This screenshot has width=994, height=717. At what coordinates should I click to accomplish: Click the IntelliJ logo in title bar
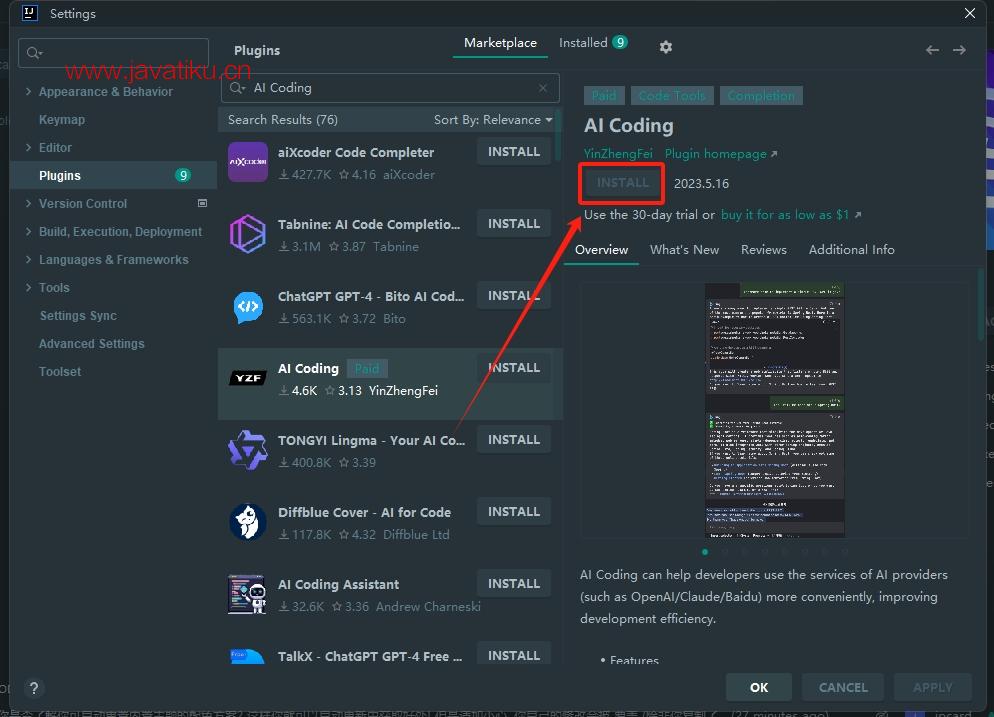coord(30,13)
